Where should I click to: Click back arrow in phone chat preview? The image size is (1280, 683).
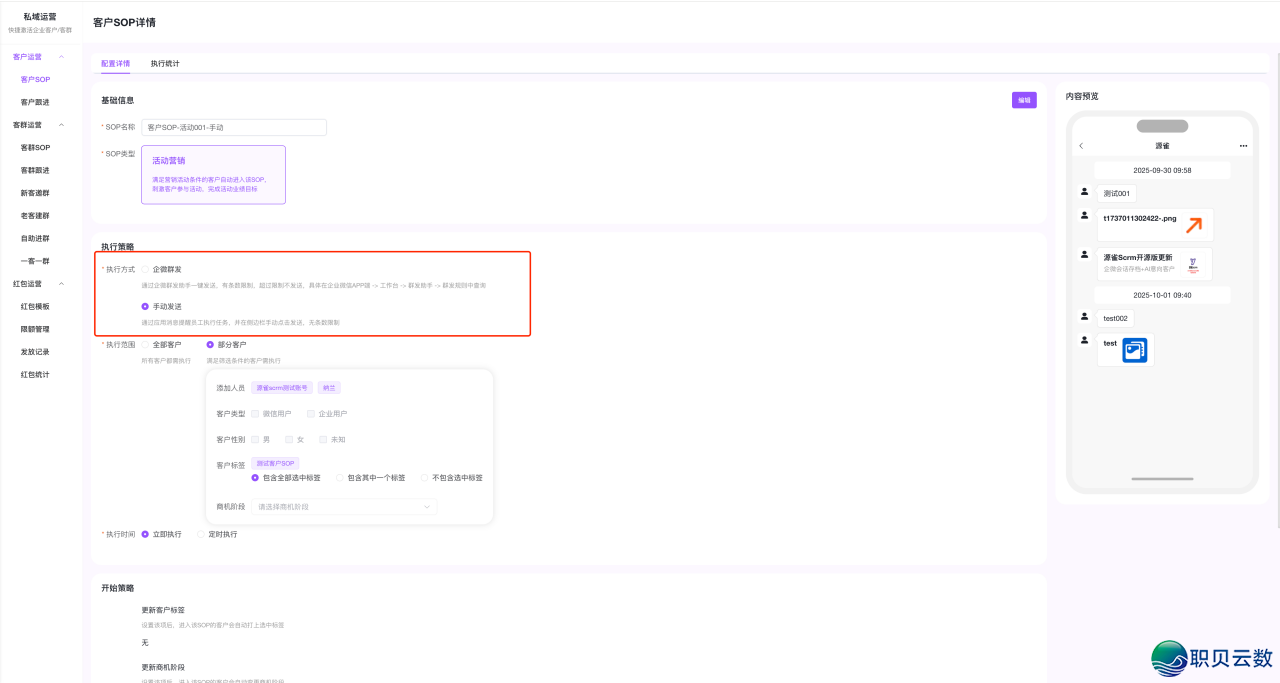coord(1081,146)
